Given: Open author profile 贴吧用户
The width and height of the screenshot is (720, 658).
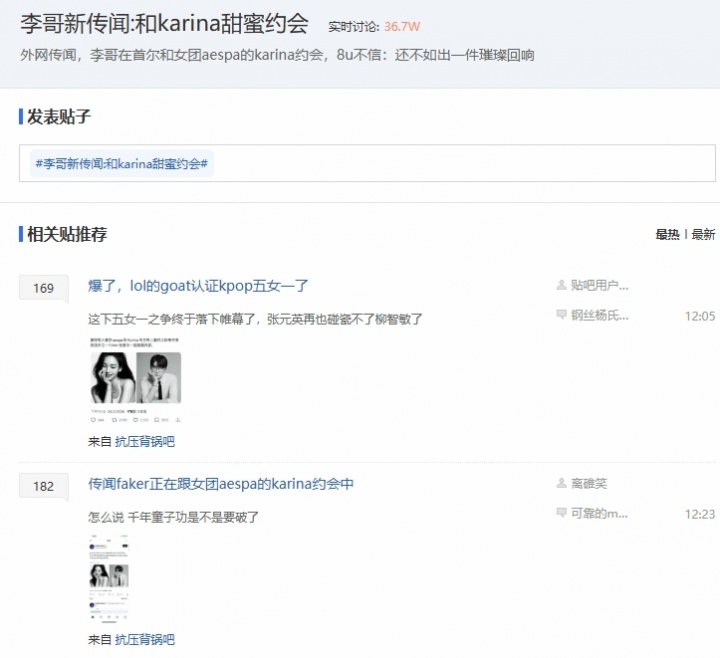Looking at the screenshot, I should pos(600,286).
